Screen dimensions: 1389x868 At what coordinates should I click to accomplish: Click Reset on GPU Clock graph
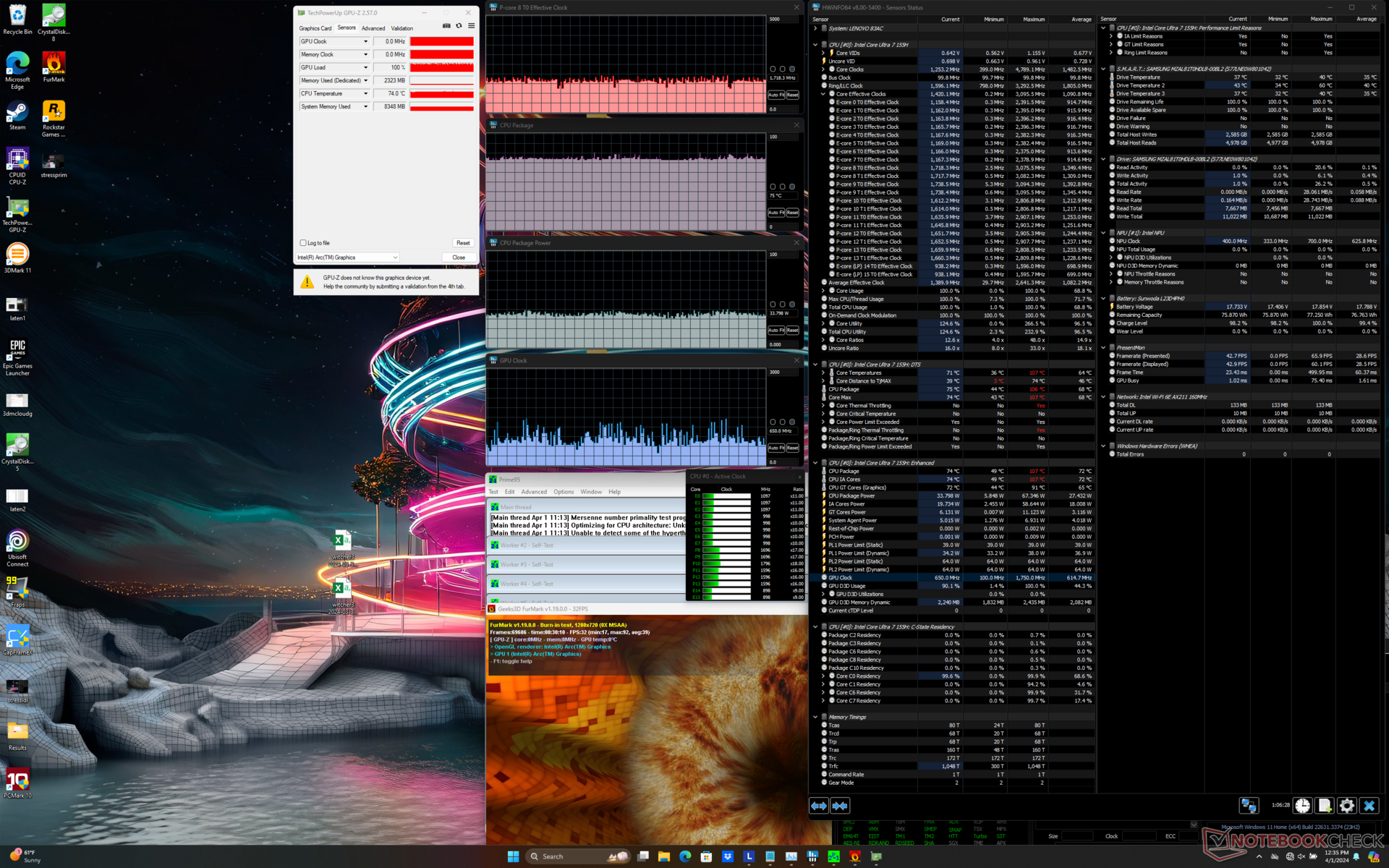[x=793, y=448]
